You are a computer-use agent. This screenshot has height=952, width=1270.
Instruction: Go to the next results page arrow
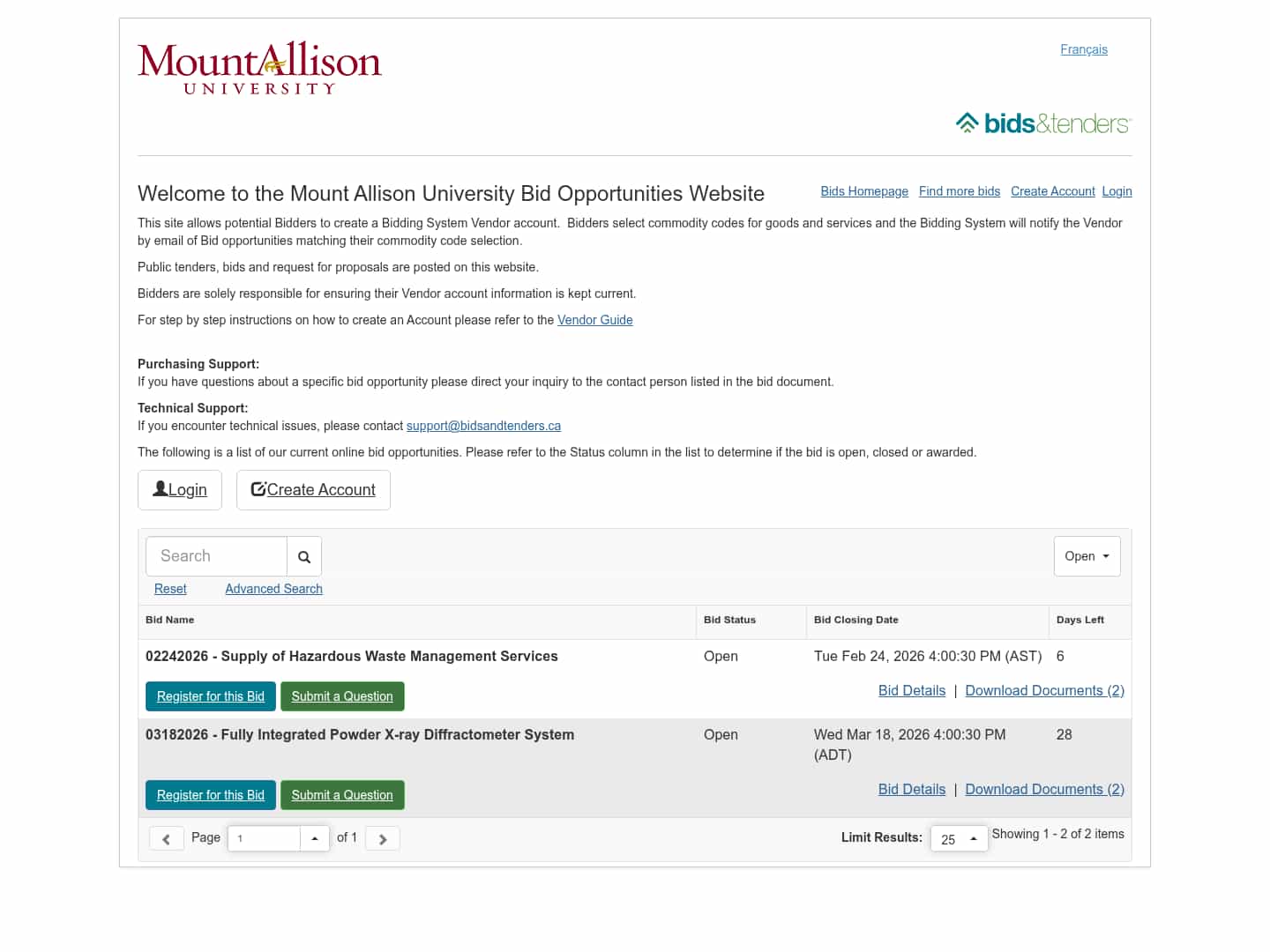(383, 838)
